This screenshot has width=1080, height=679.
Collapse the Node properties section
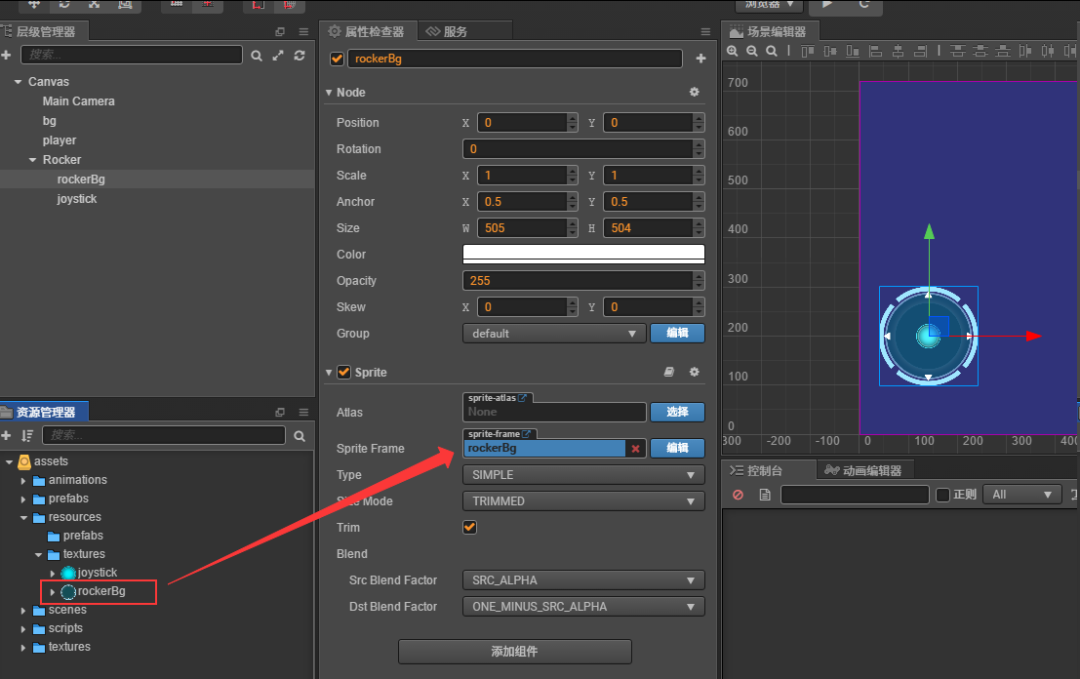(329, 92)
